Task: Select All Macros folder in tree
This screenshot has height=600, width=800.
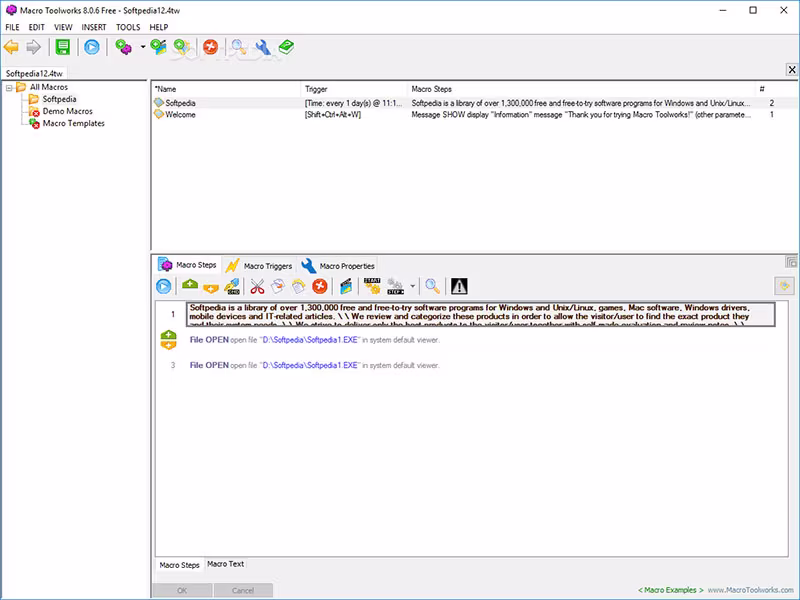Action: (x=48, y=87)
